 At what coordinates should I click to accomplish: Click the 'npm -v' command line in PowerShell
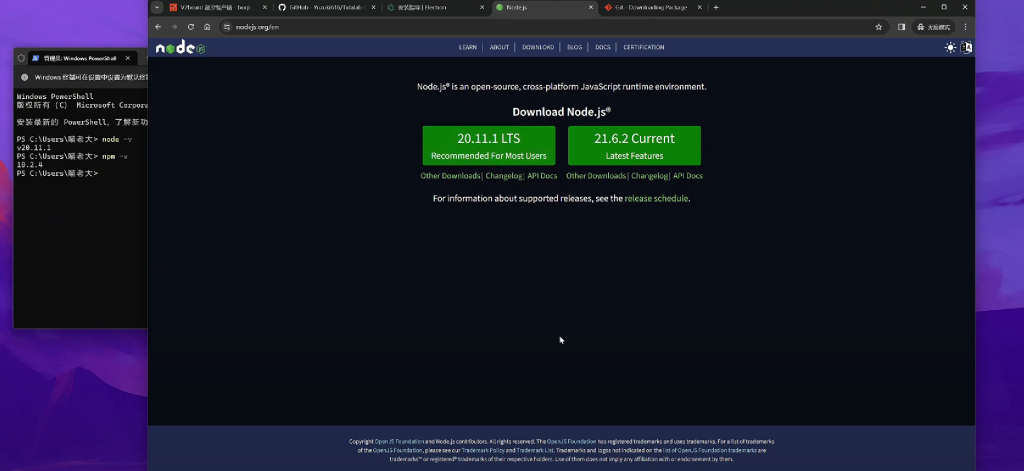[x=72, y=157]
